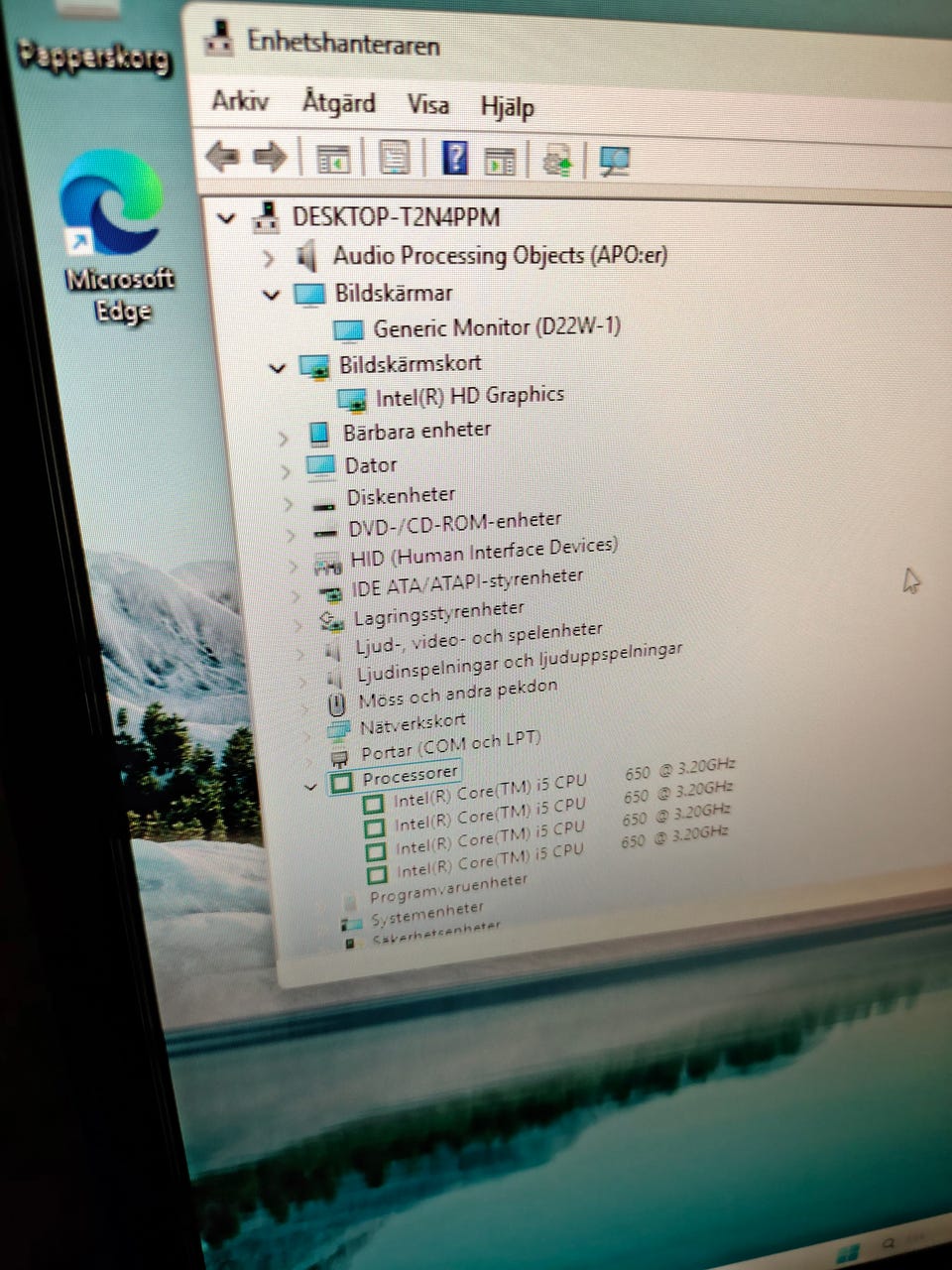Select the "Ljud-, video- och spelenheter" row
Screen dimensions: 952x1270
click(x=478, y=638)
